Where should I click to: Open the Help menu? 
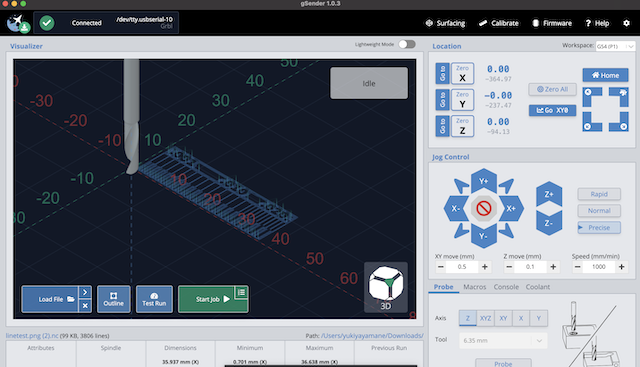pyautogui.click(x=597, y=23)
